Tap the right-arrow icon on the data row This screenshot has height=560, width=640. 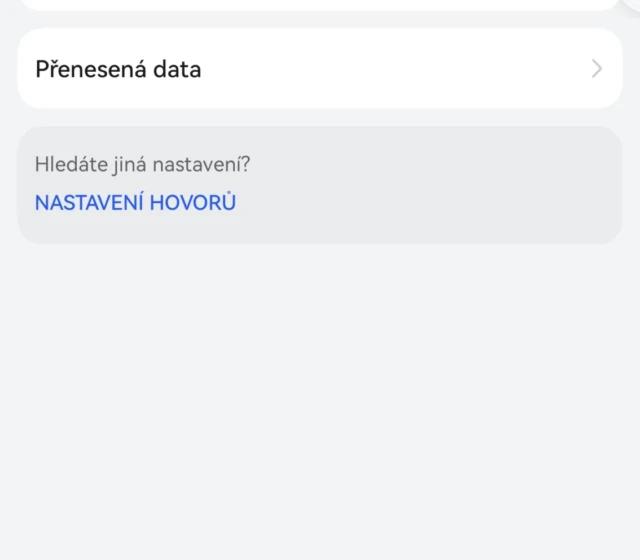tap(597, 69)
